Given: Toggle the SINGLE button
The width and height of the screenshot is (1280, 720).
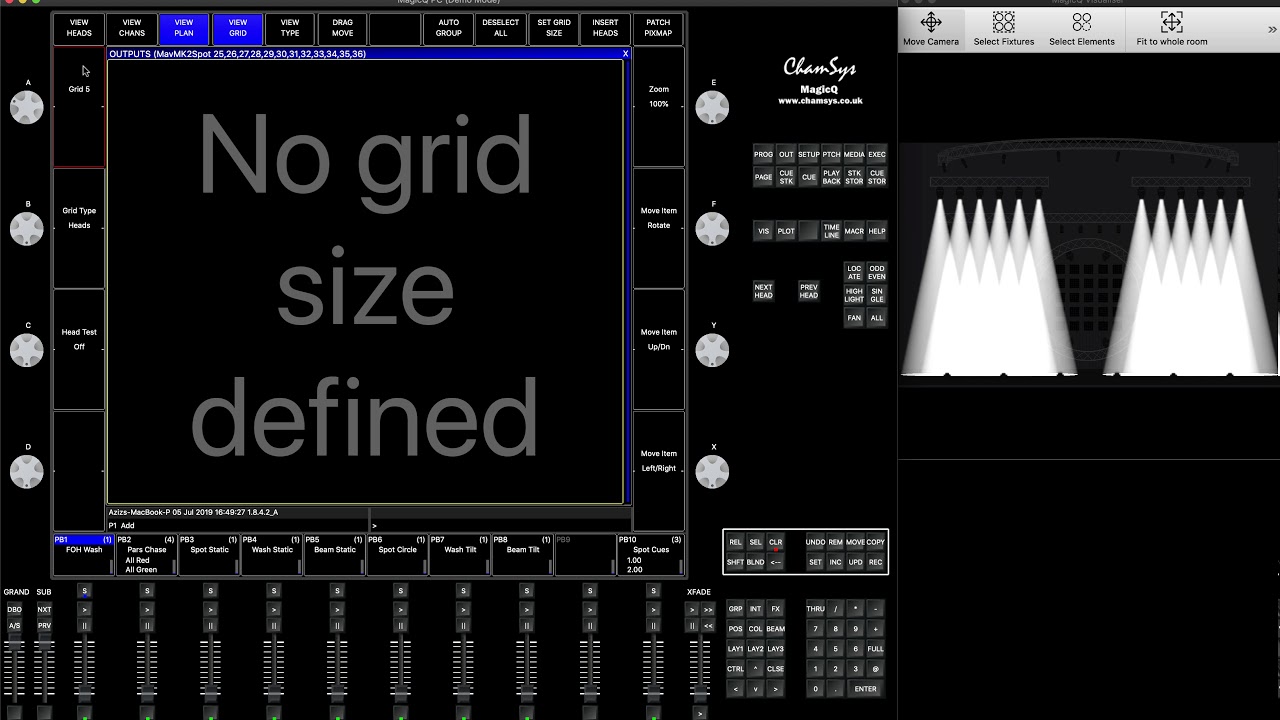Looking at the screenshot, I should (x=877, y=295).
